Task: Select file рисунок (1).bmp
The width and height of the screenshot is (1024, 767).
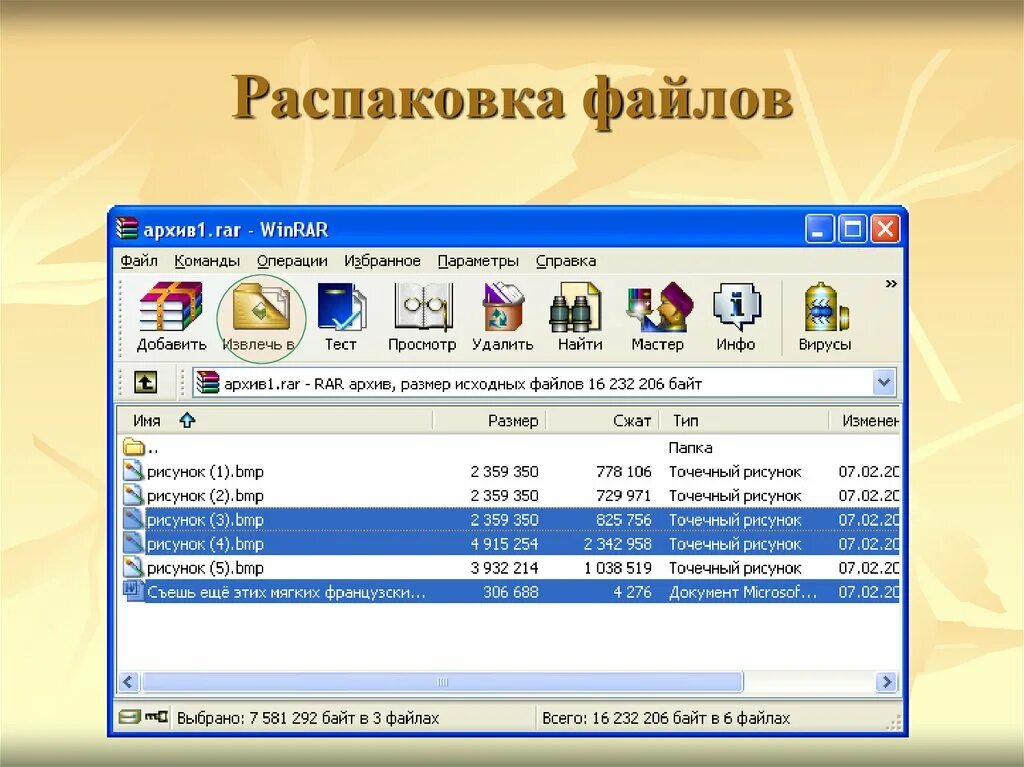Action: (509, 472)
